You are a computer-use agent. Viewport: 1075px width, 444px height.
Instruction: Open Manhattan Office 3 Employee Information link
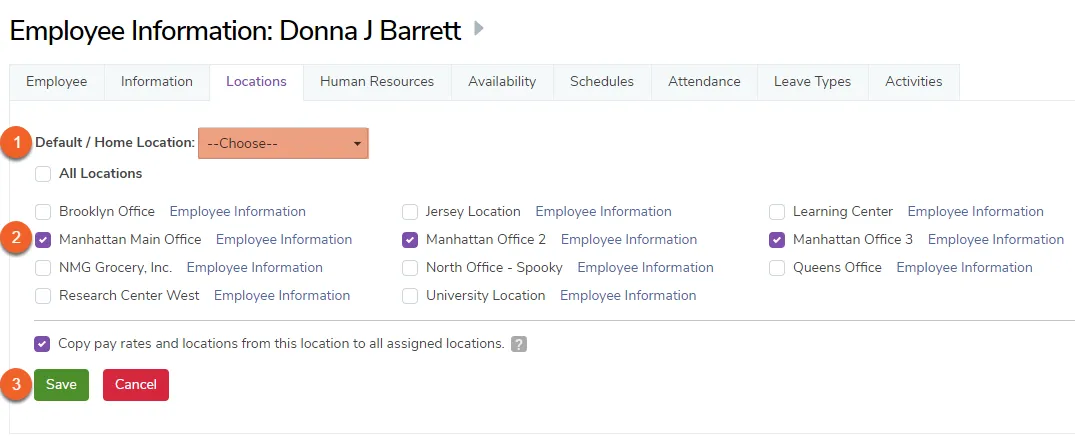coord(996,240)
